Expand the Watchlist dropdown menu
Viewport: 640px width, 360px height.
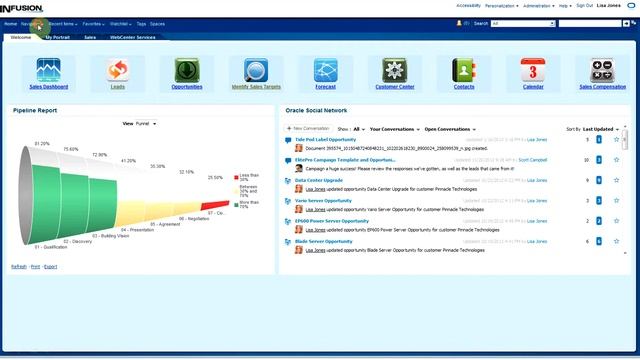(121, 24)
